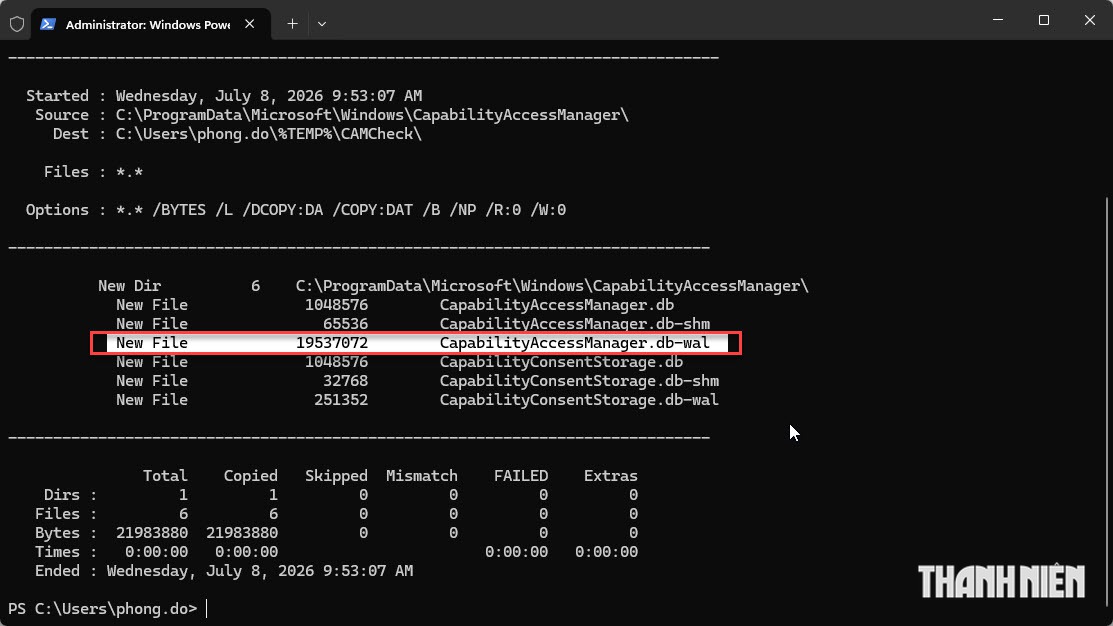Screen dimensions: 1113x626
Task: Click the Mismatch column header
Action: (422, 476)
